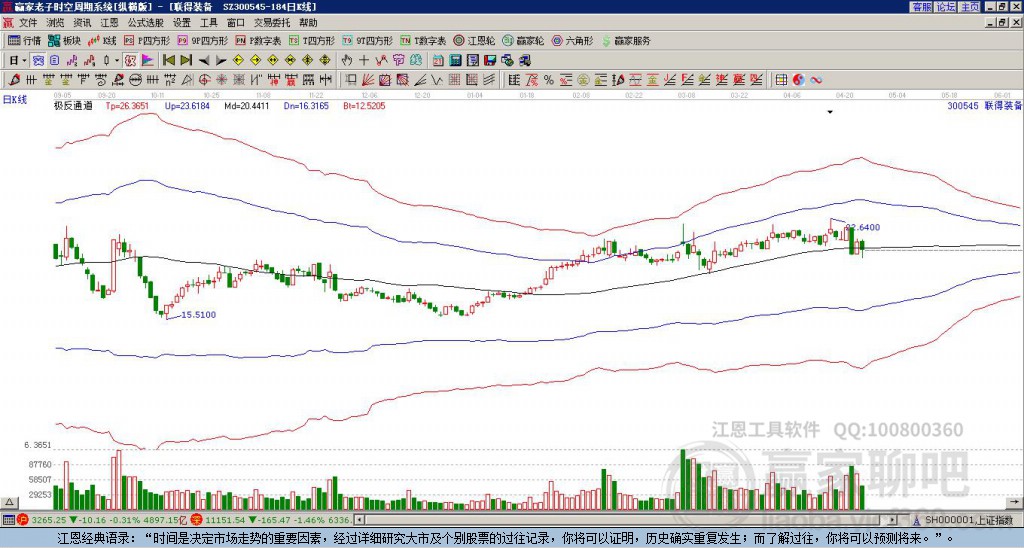Open the P数字表 number table

point(259,40)
